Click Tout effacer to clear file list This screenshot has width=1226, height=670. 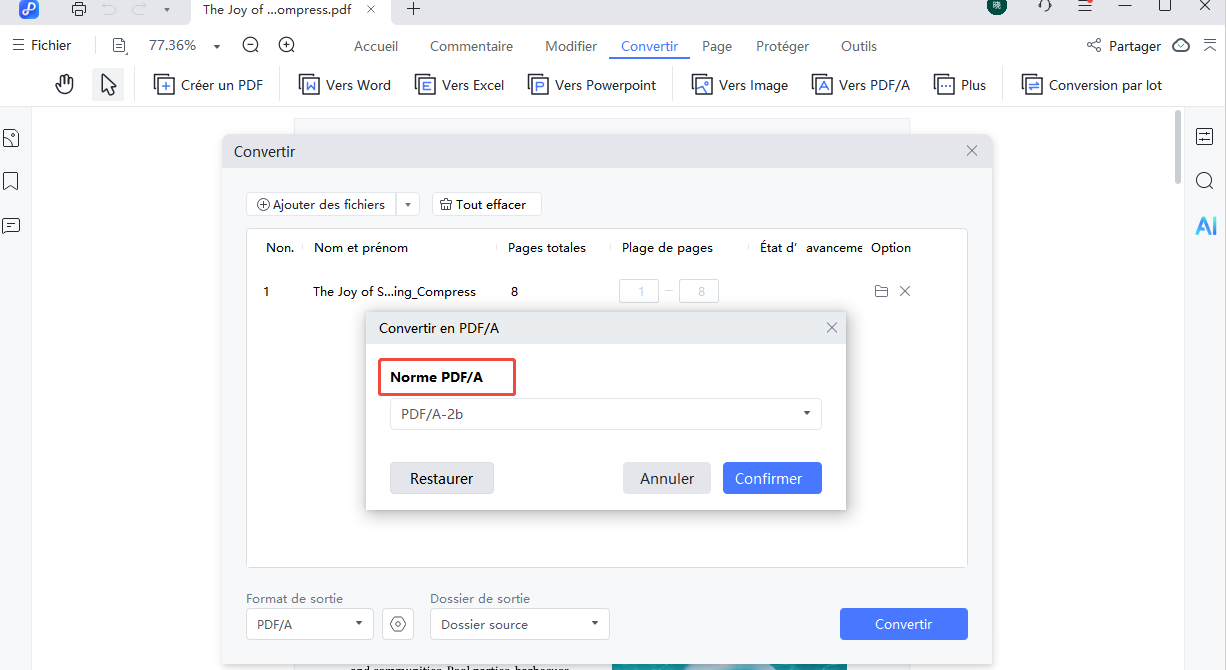click(x=486, y=204)
